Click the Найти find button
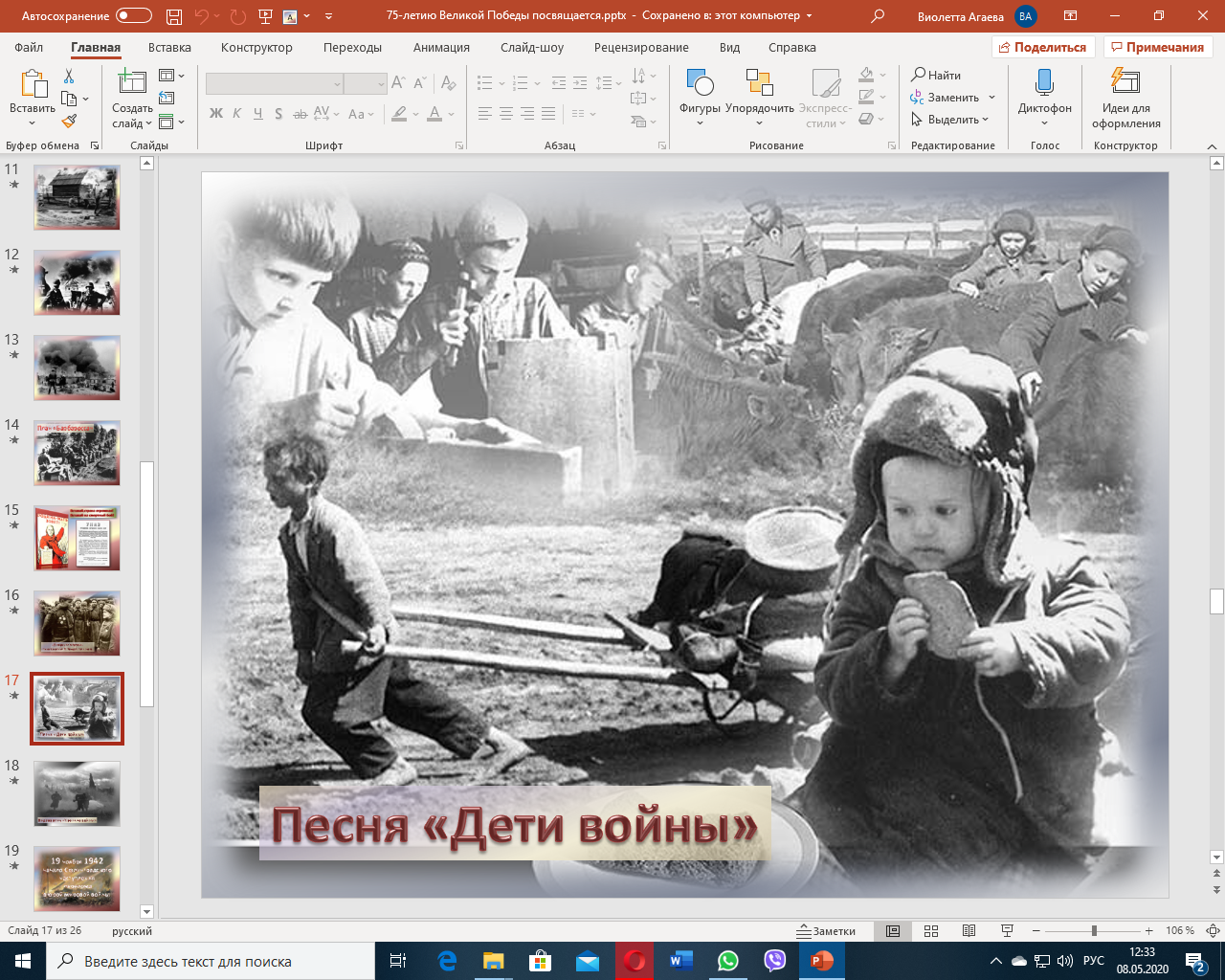 pyautogui.click(x=936, y=75)
